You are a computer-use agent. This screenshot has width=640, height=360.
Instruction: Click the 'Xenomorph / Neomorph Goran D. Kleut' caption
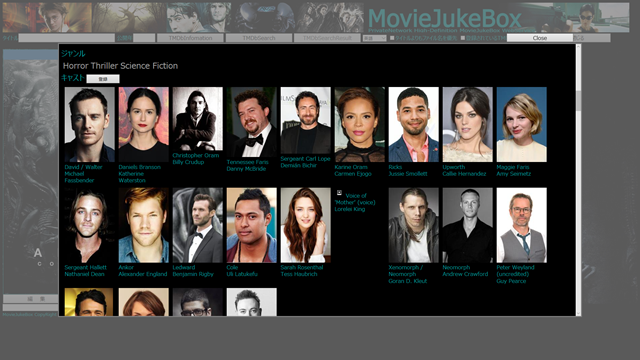coord(408,274)
